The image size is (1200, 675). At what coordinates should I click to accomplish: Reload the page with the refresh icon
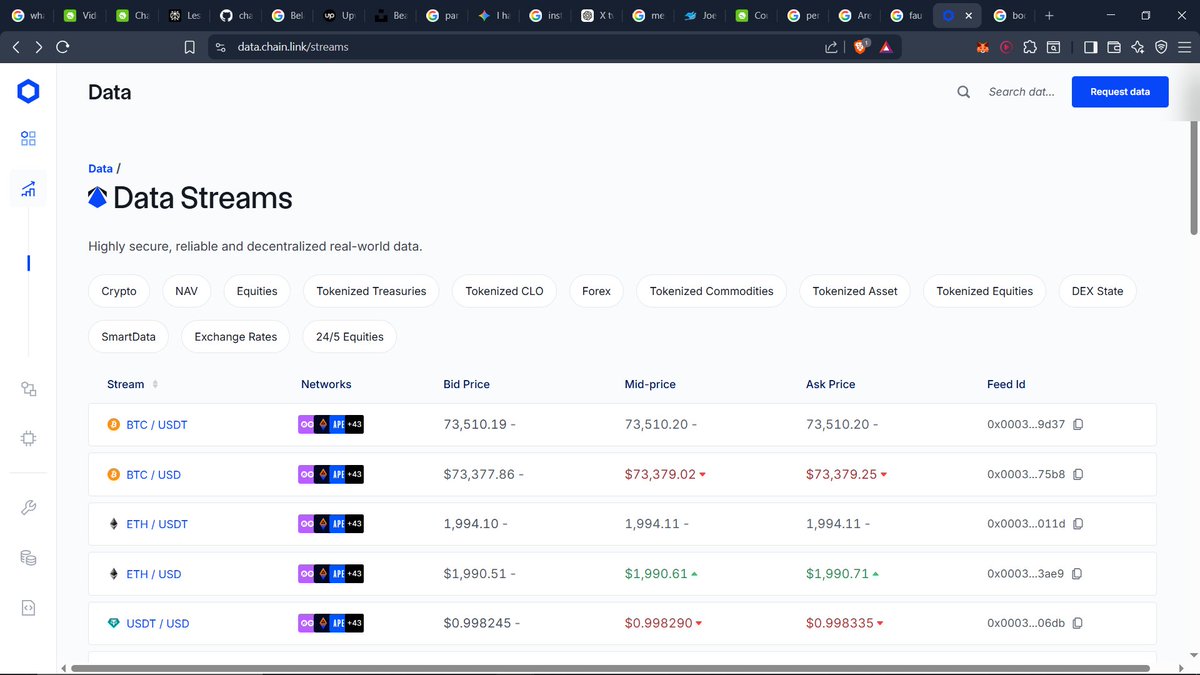(63, 47)
